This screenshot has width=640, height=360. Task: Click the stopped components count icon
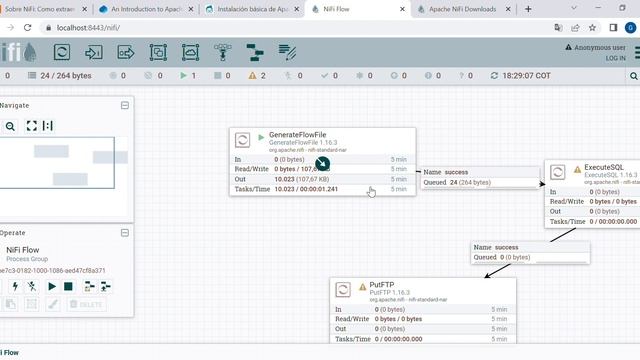[218, 76]
